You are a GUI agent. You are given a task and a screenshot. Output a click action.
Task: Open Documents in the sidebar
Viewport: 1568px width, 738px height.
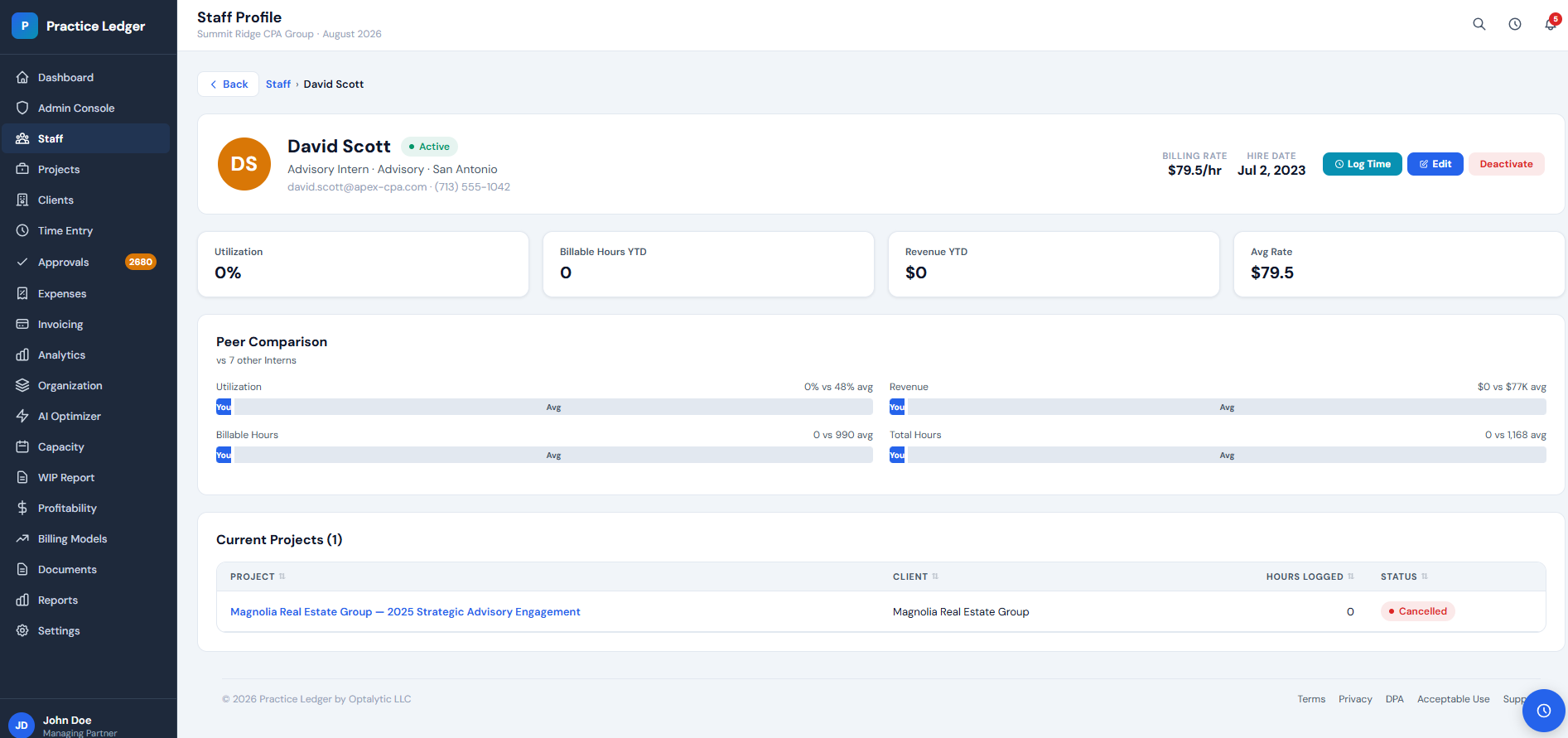coord(86,569)
